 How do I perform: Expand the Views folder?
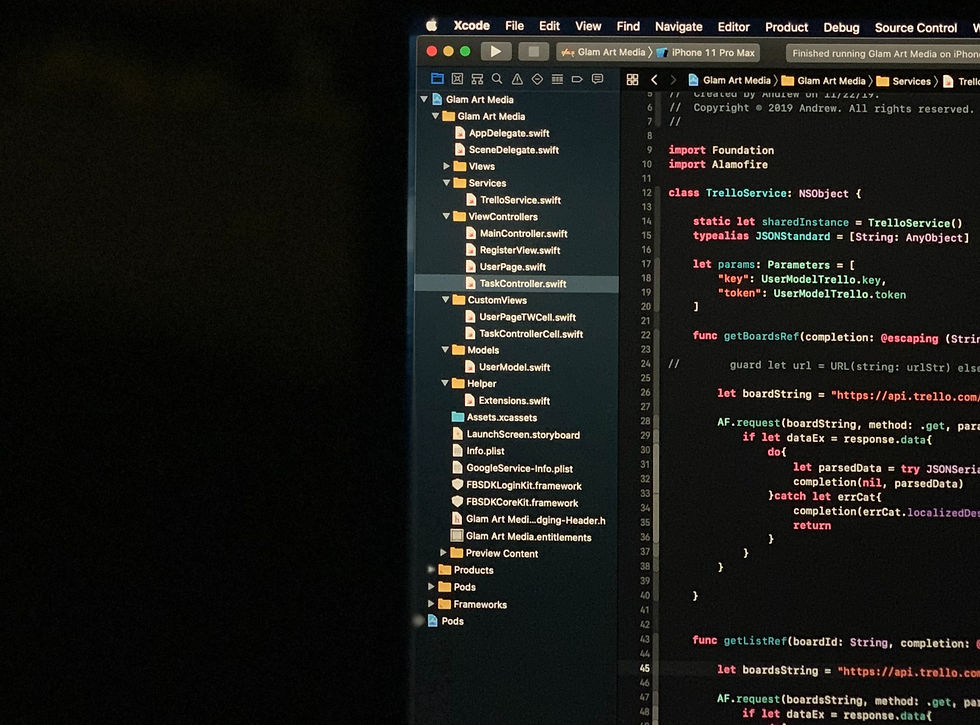coord(446,166)
